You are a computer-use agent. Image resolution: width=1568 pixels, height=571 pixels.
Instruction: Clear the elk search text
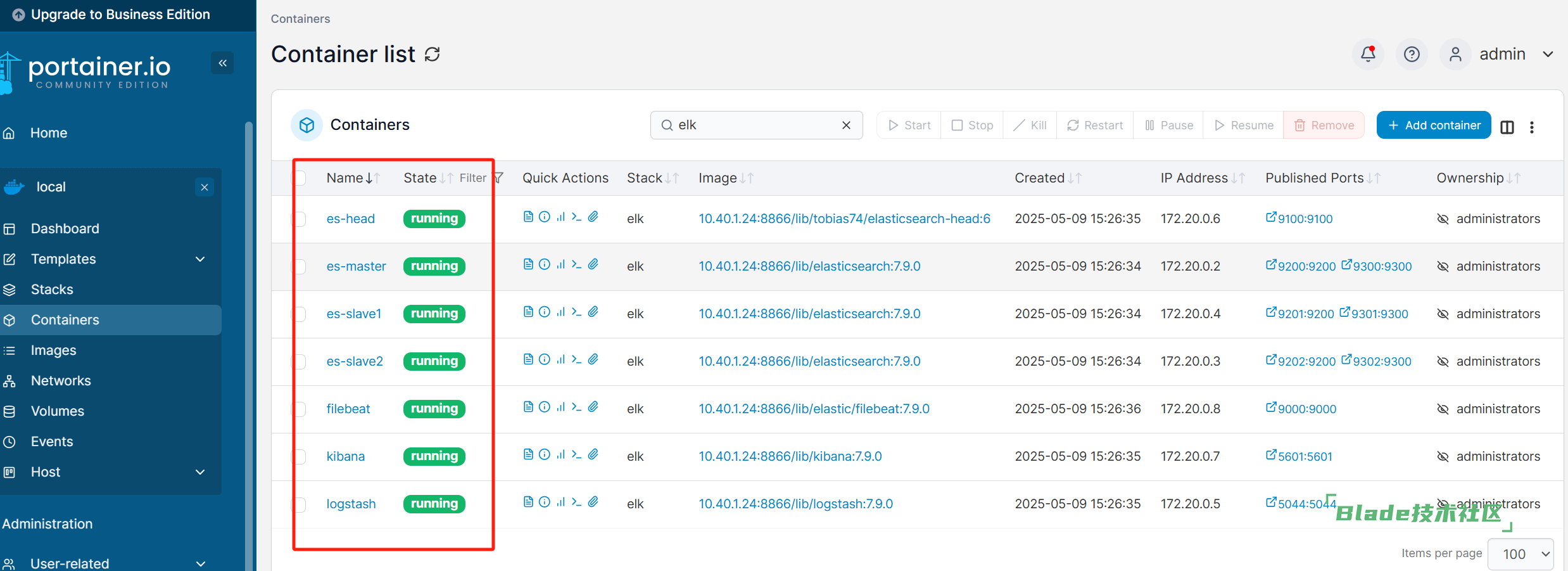click(x=846, y=125)
